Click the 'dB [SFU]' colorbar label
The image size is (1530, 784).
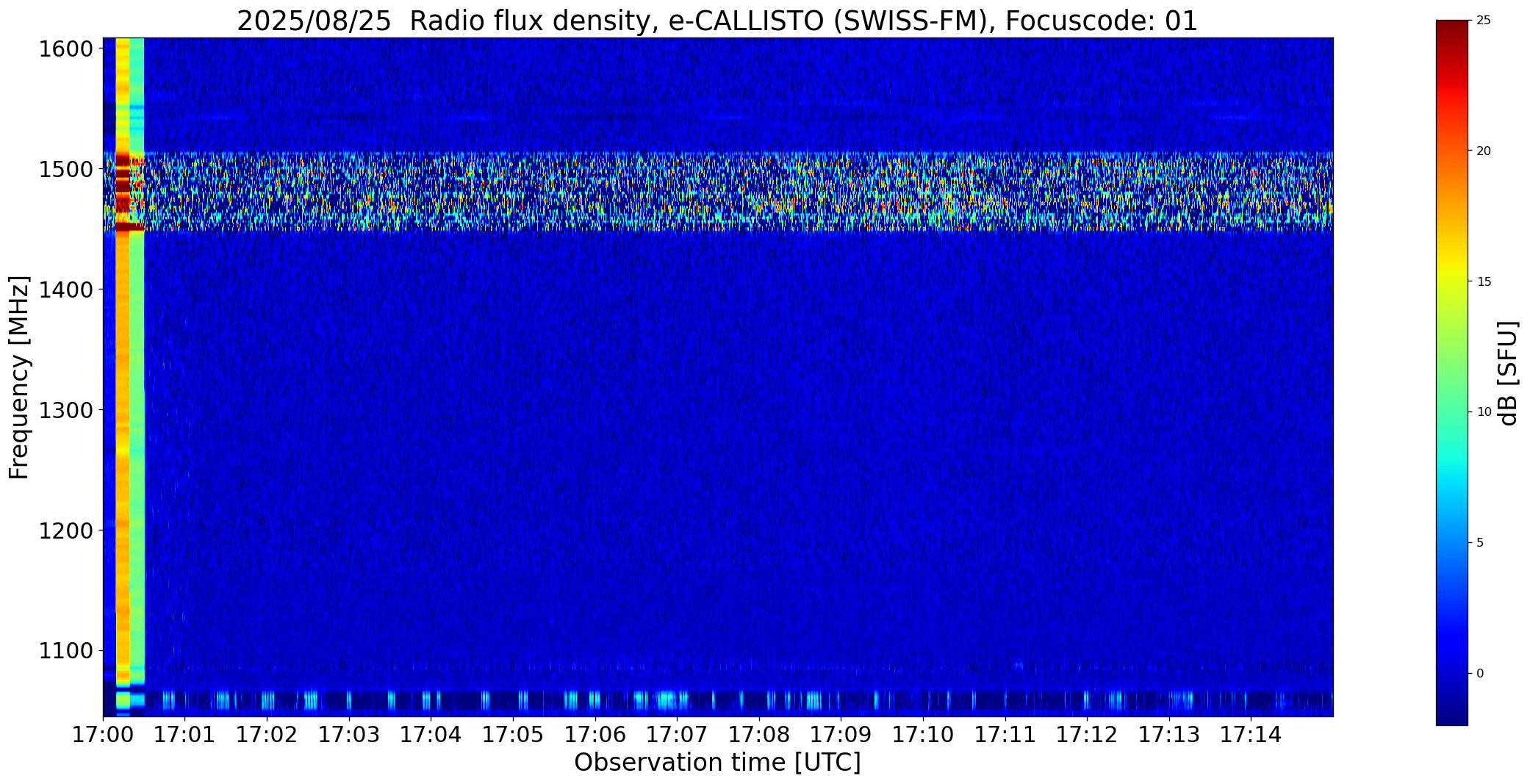point(1508,373)
